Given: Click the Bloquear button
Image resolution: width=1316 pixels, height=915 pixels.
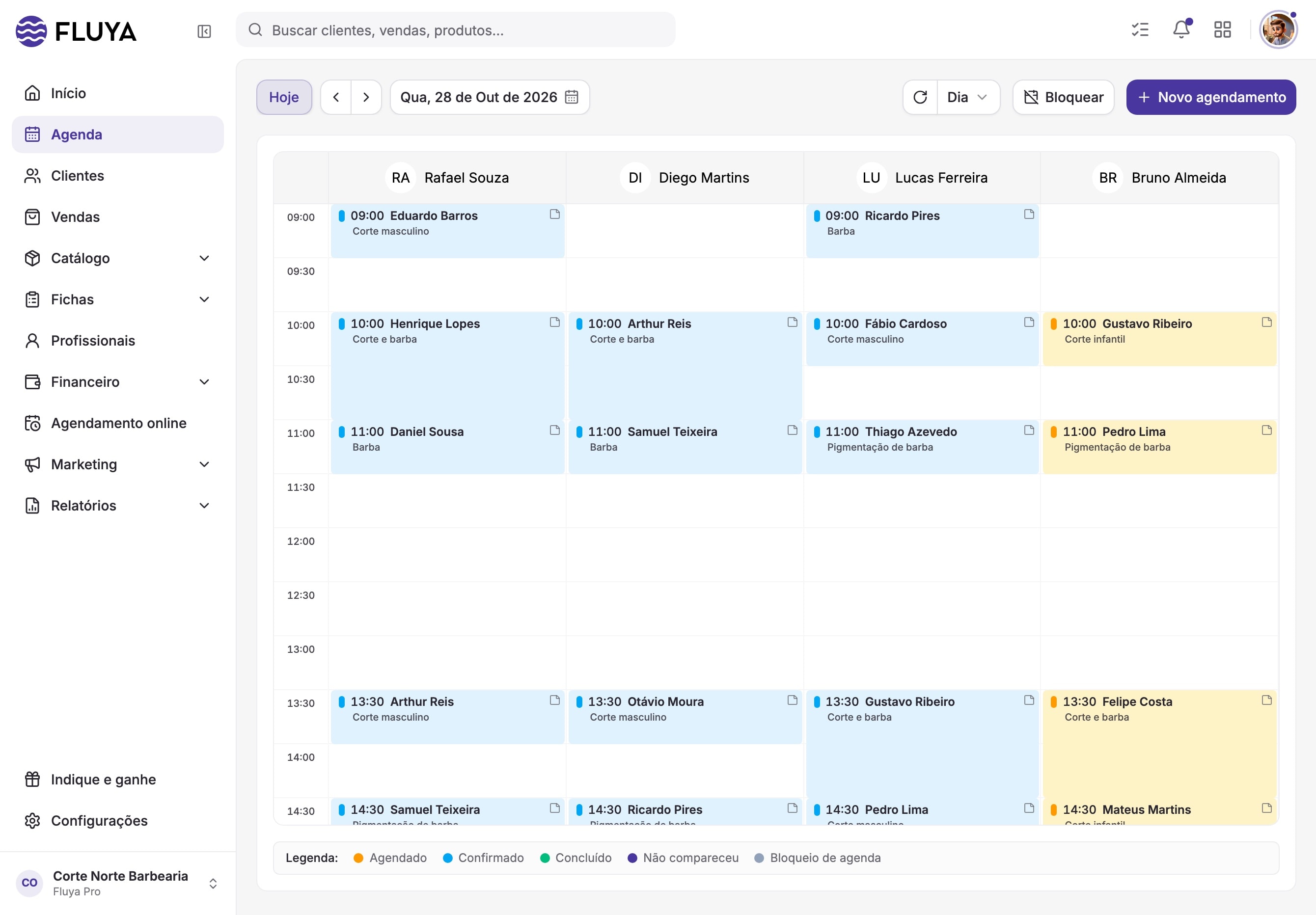Looking at the screenshot, I should [x=1063, y=97].
